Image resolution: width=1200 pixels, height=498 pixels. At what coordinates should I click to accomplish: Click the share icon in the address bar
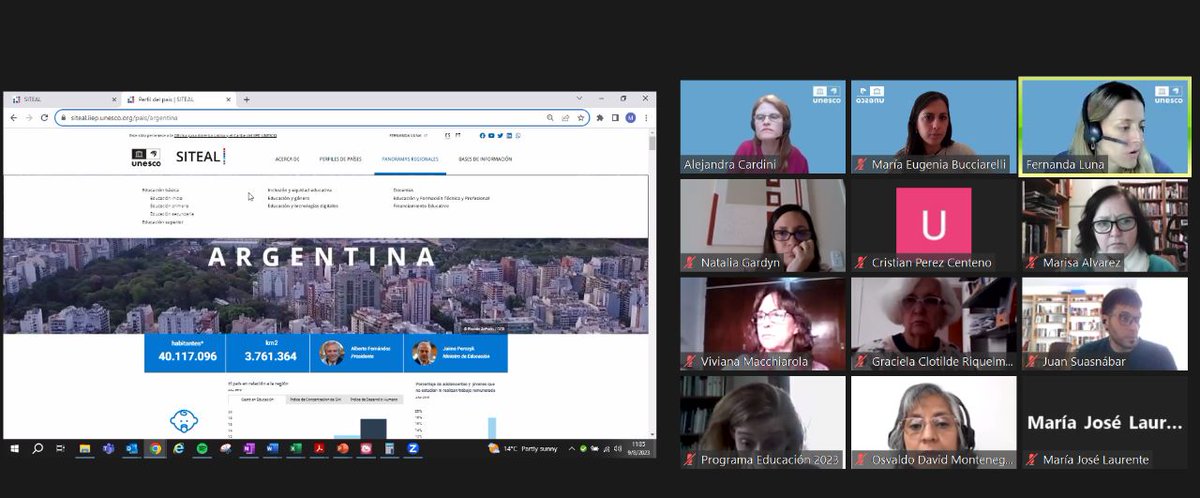point(565,117)
